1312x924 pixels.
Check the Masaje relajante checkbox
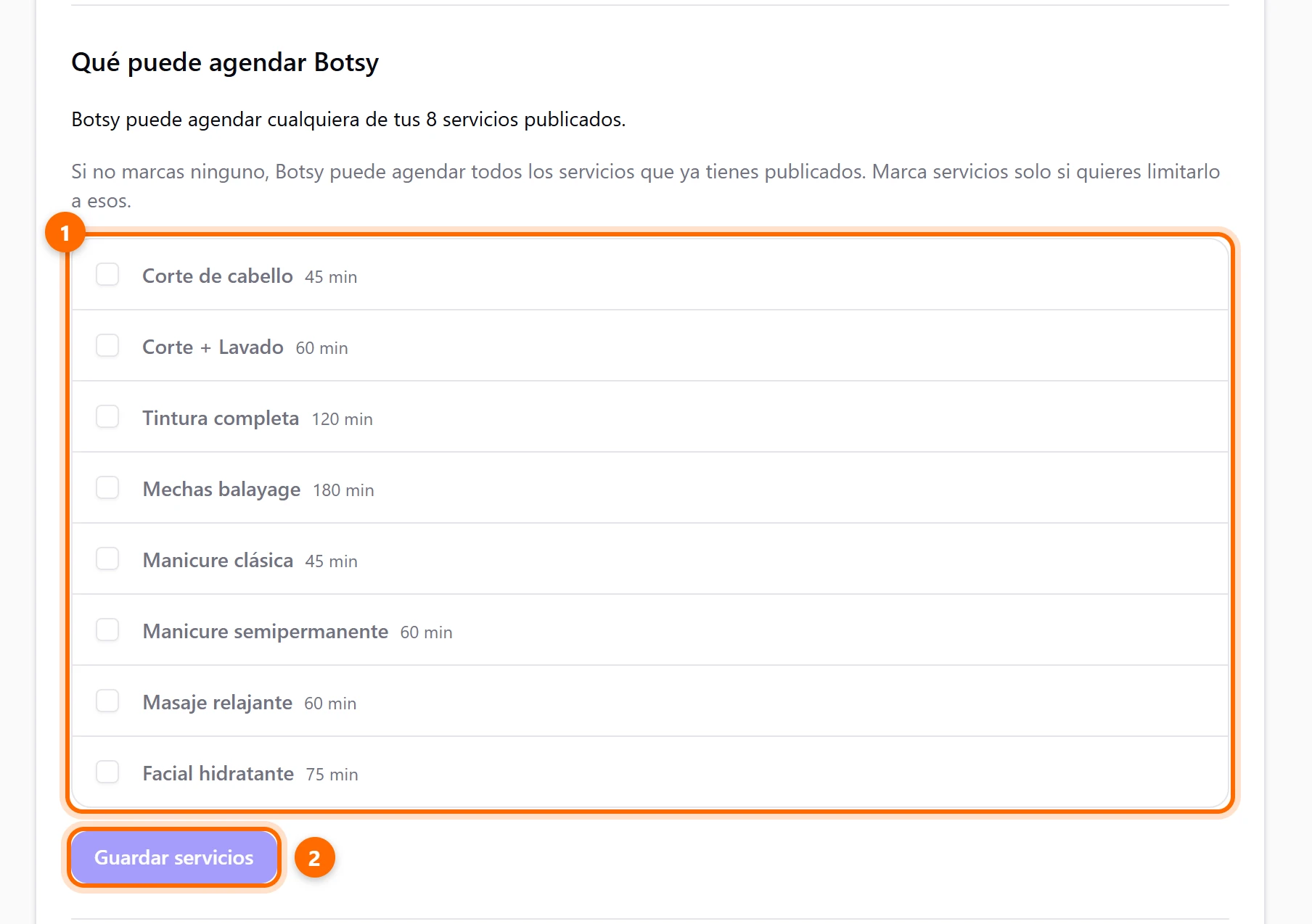tap(107, 701)
